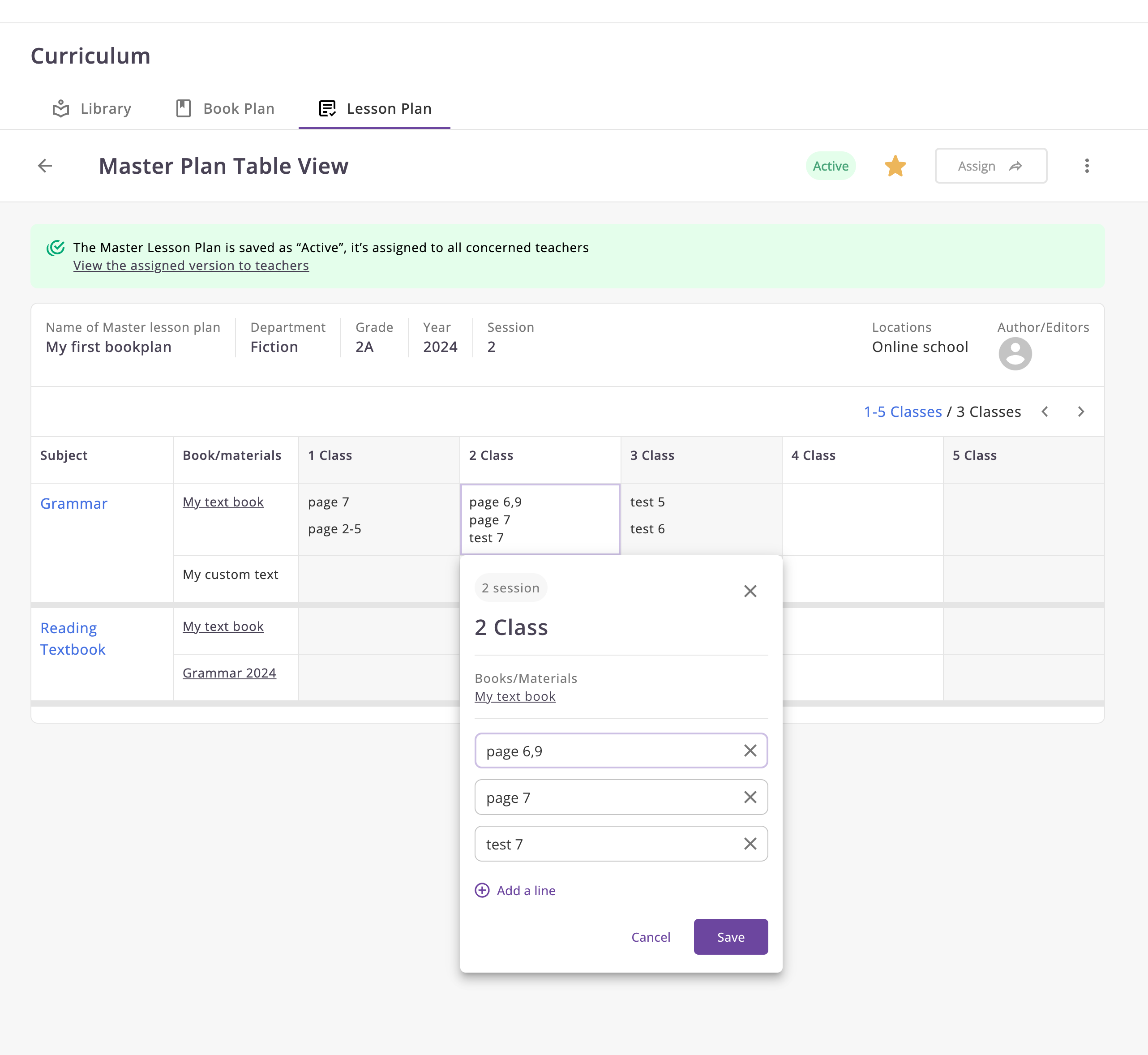Delete the 'test 7' line entry
The height and width of the screenshot is (1055, 1148).
(x=750, y=844)
